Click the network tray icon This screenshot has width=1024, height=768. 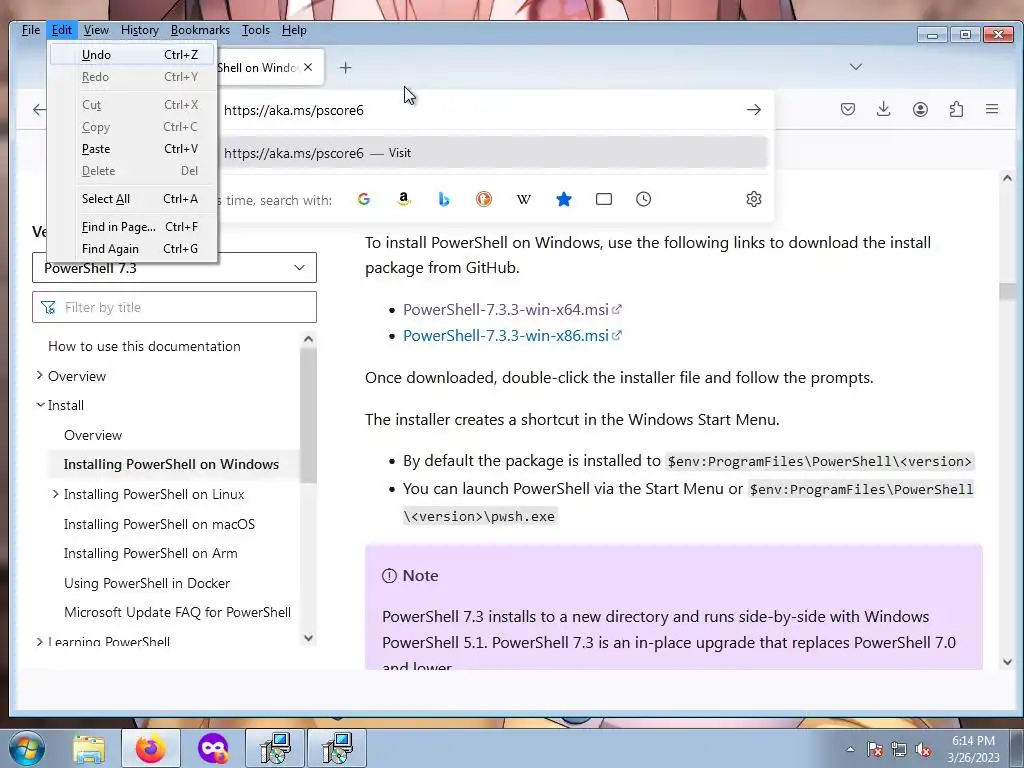coord(899,750)
